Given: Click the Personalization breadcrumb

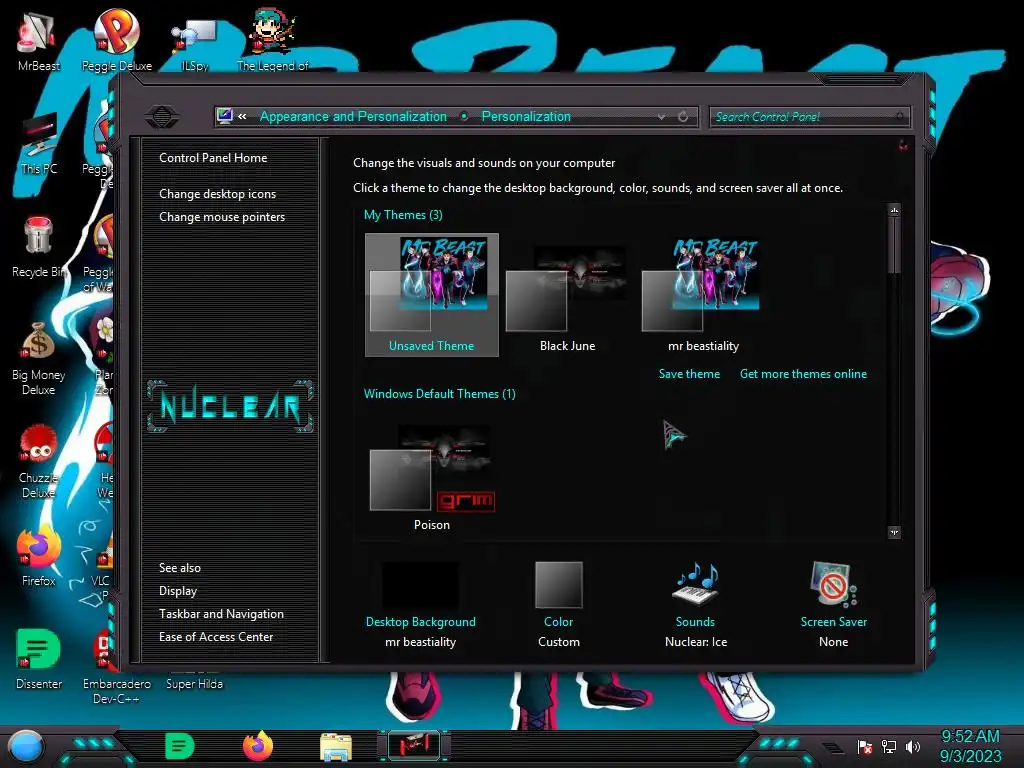Looking at the screenshot, I should [x=526, y=116].
